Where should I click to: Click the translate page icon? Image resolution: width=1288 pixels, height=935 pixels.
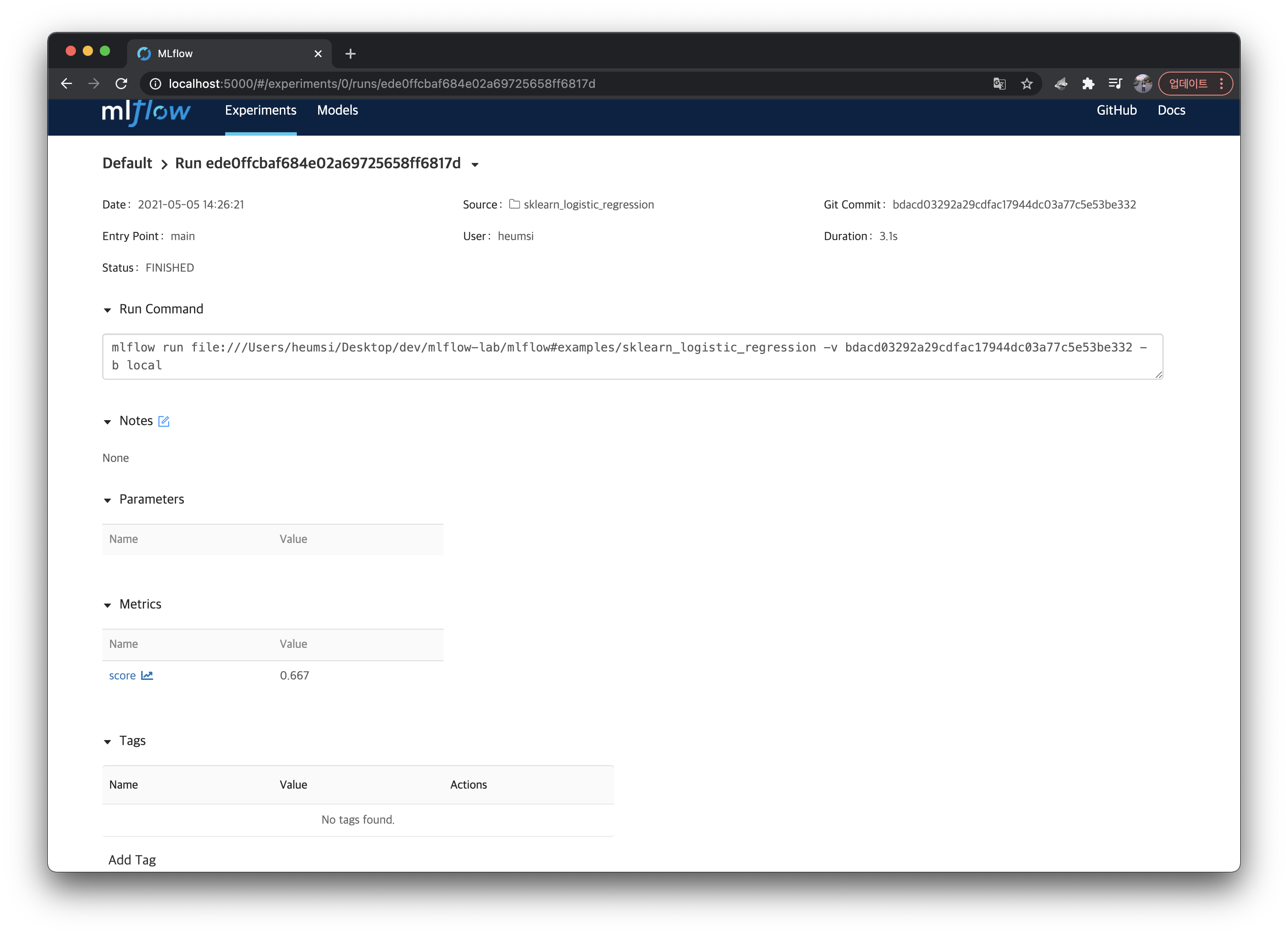click(1000, 84)
